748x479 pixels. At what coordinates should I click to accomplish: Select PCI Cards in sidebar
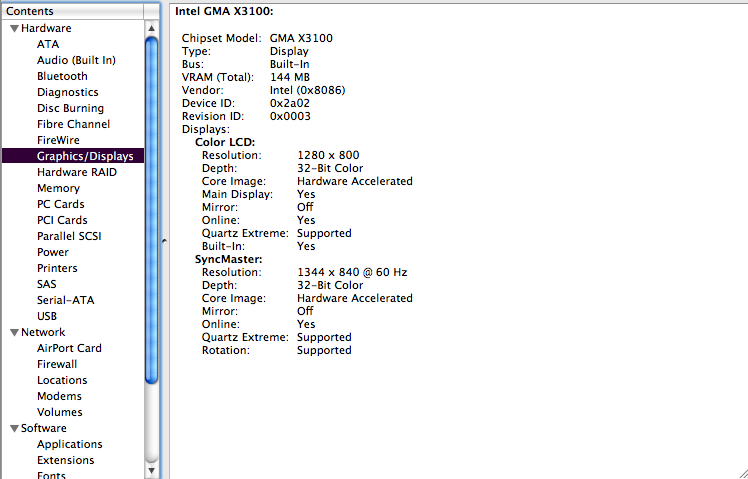coord(62,220)
